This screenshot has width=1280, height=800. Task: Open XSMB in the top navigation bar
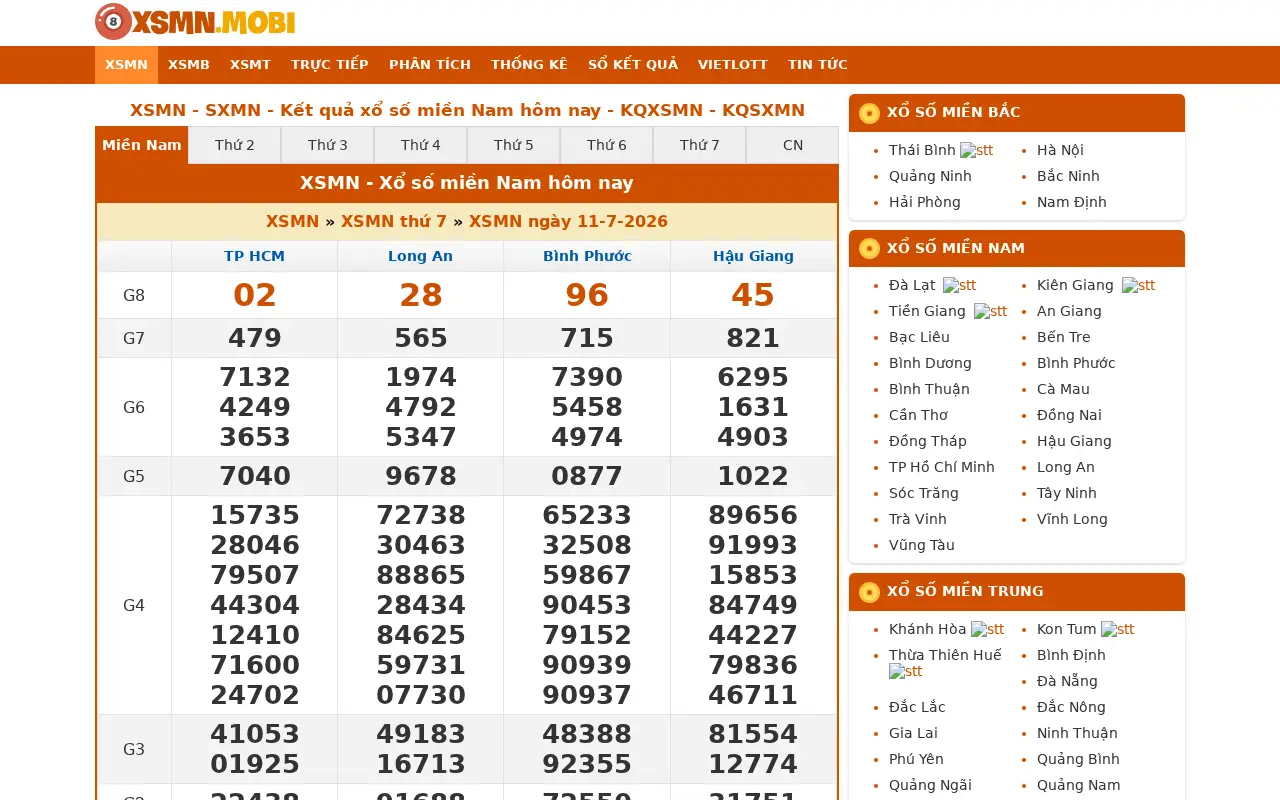click(189, 65)
